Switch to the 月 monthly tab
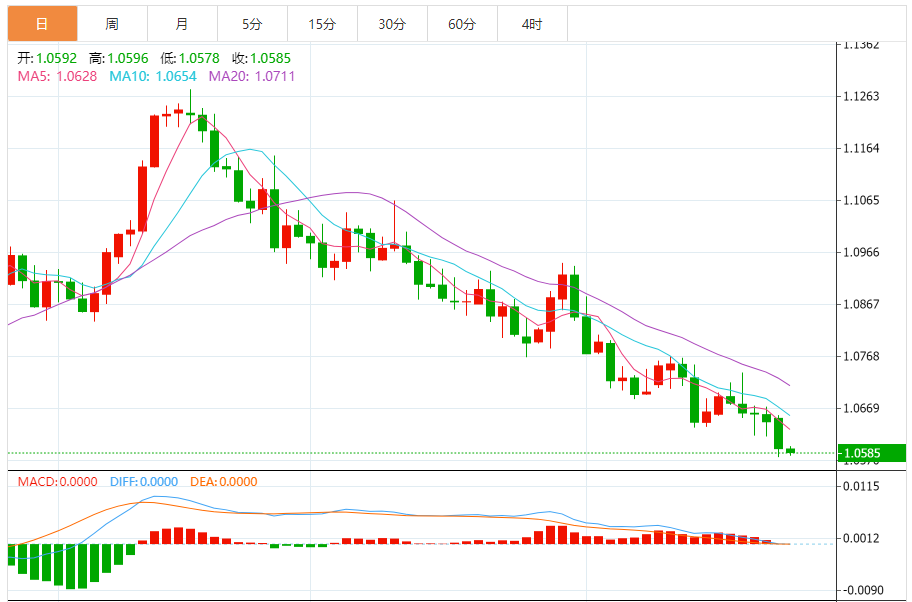The image size is (912, 602). tap(182, 24)
